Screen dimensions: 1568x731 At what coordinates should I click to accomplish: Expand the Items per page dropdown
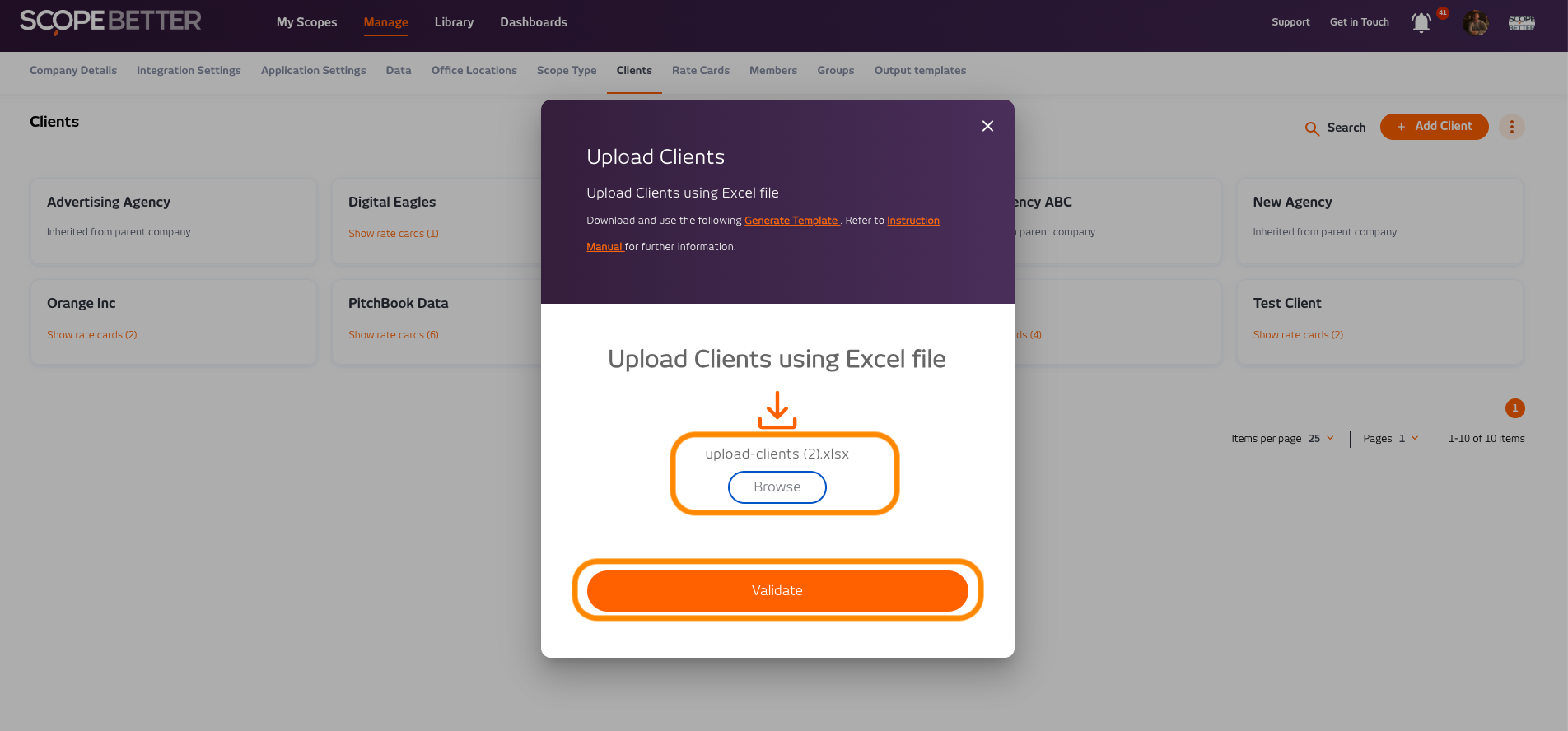pyautogui.click(x=1322, y=439)
